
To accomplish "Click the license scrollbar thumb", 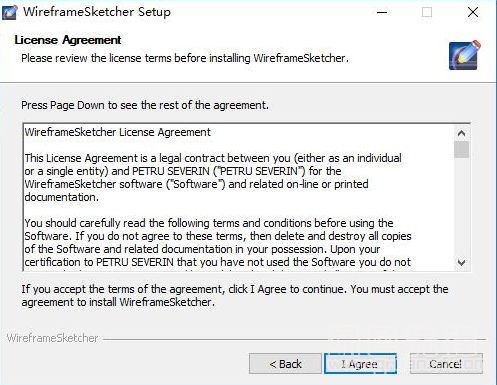I will click(461, 149).
